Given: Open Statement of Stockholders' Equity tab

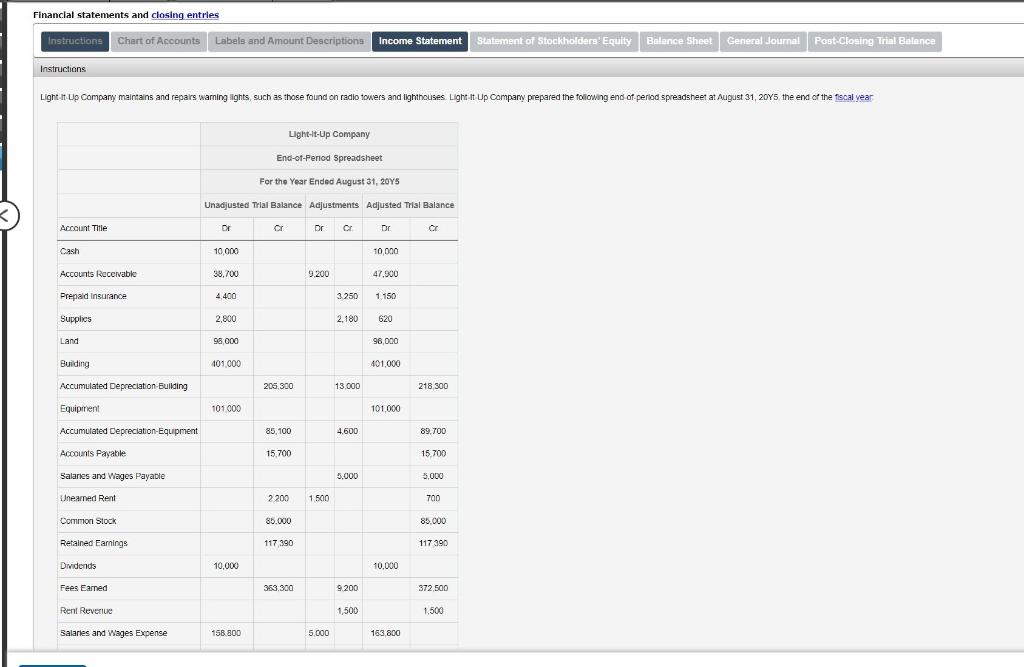Looking at the screenshot, I should [x=554, y=41].
